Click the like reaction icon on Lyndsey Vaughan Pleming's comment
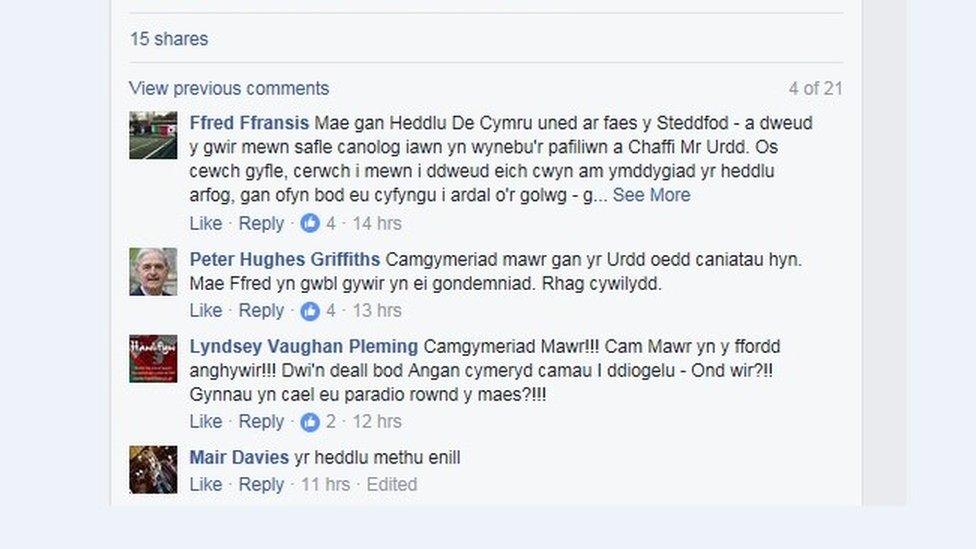976x549 pixels. pyautogui.click(x=310, y=422)
